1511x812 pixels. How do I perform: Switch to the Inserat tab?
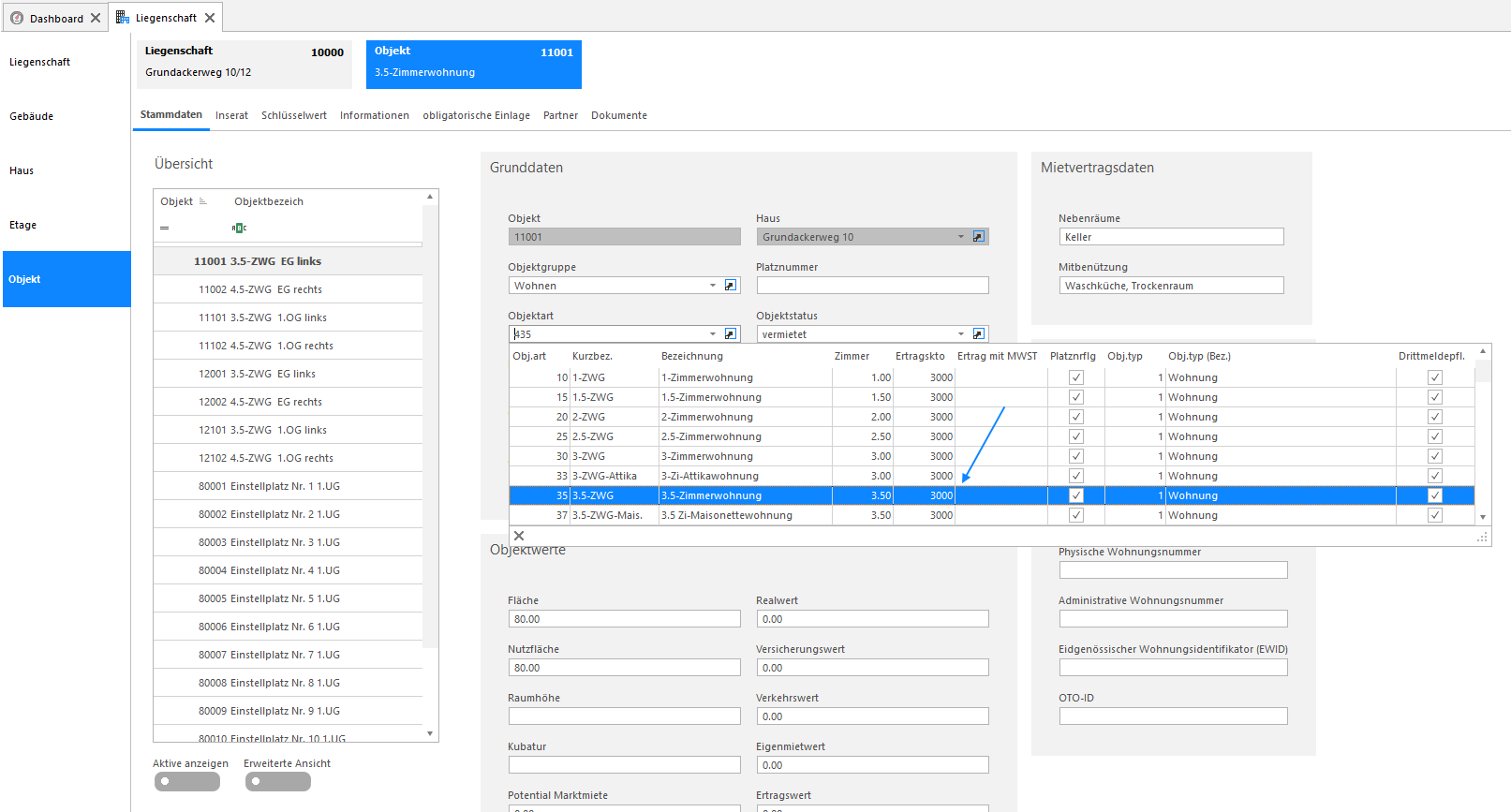(x=231, y=115)
